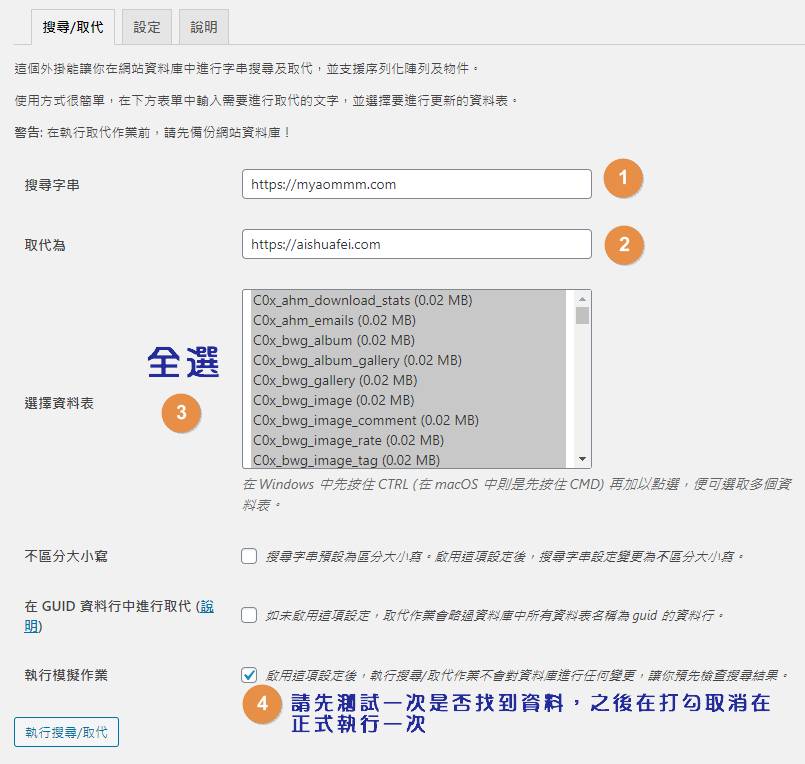
Task: Select C0x_ahm_download_stats table
Action: pos(362,300)
